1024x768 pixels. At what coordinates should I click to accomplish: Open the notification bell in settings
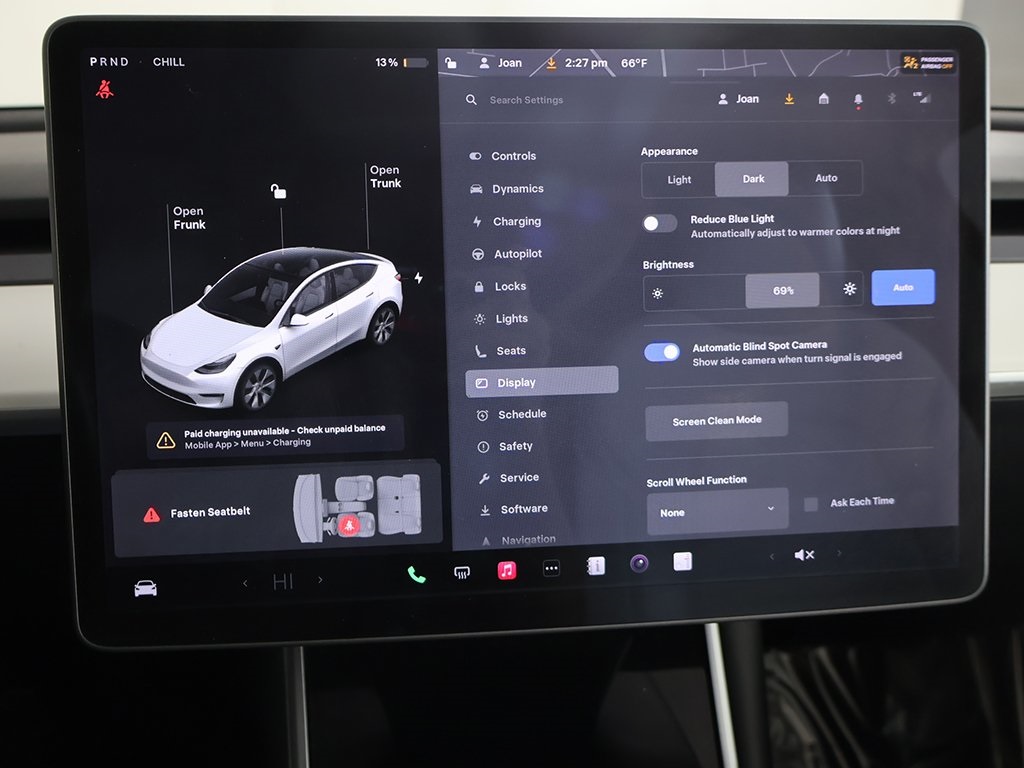[x=857, y=98]
